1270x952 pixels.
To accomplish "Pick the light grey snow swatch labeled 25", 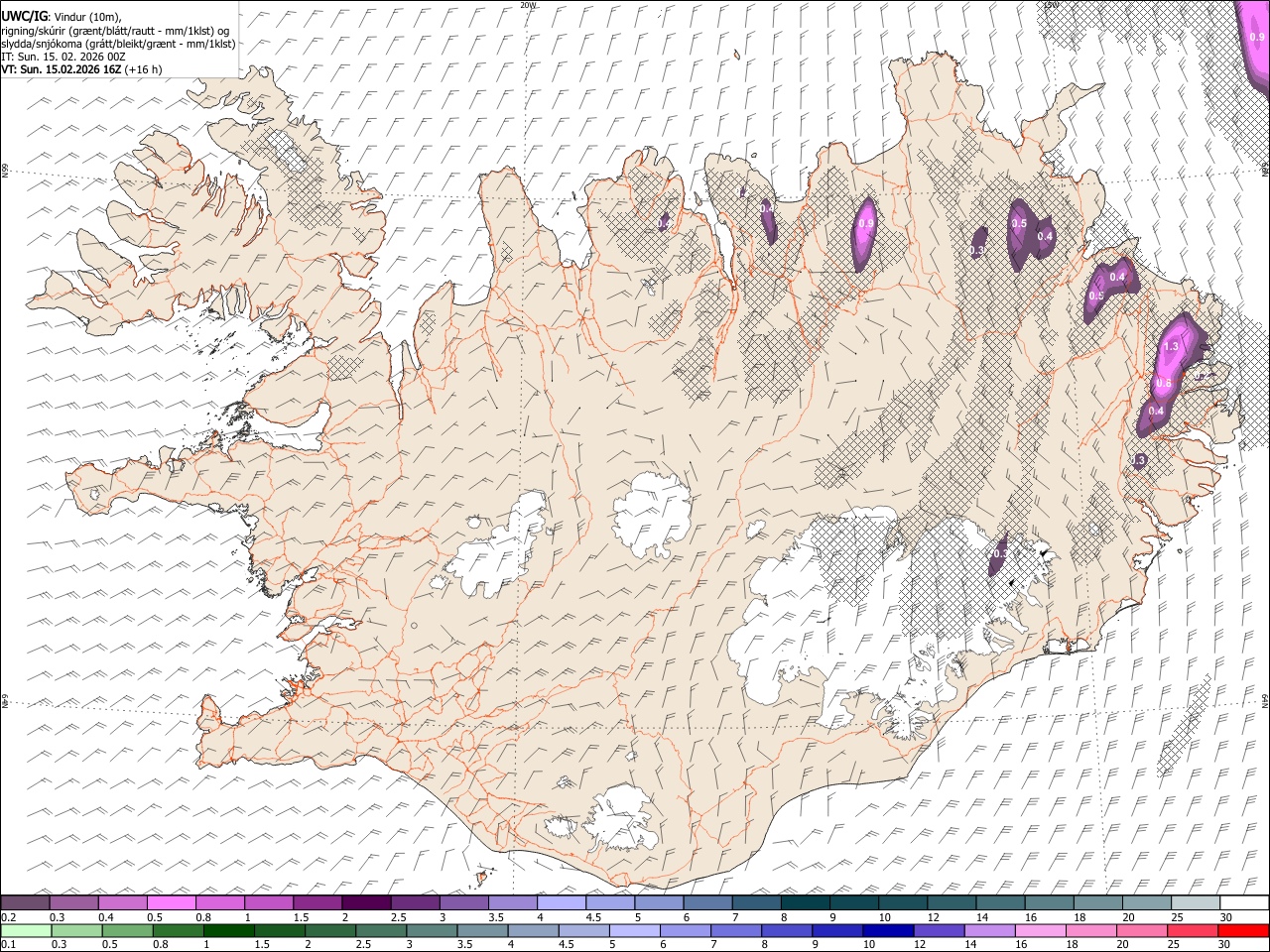I will point(1195,902).
